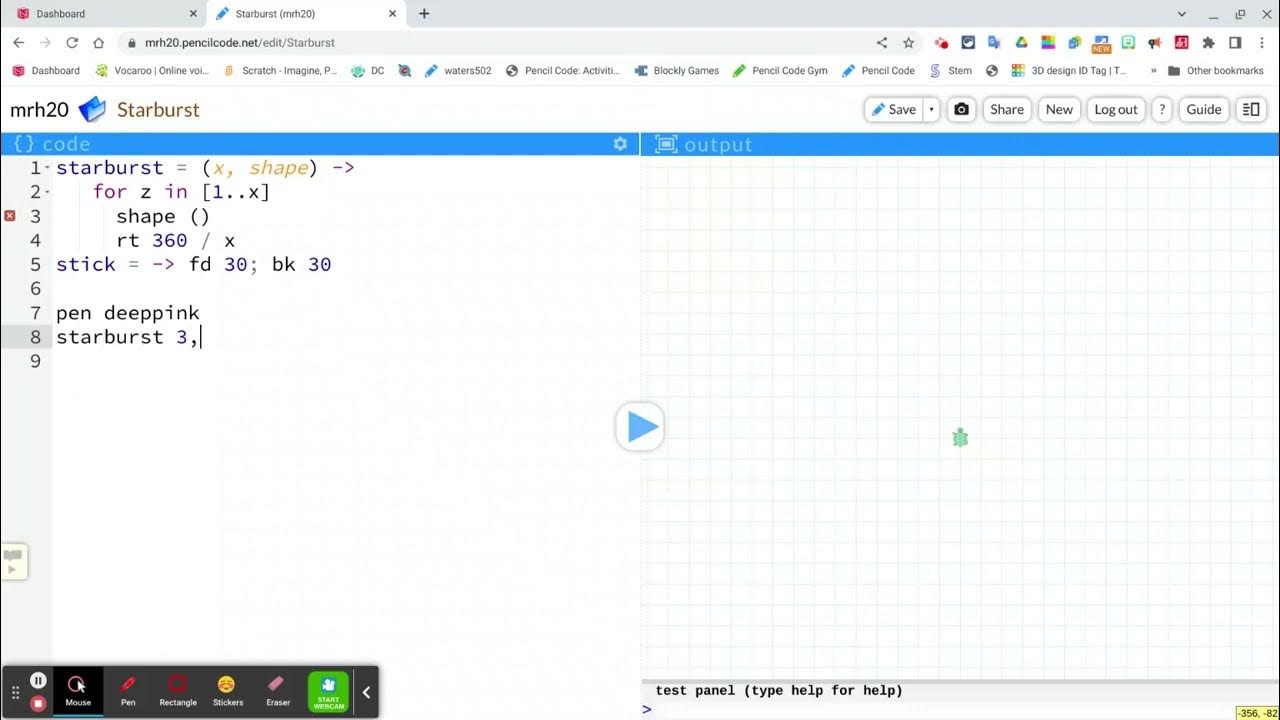Open a new browser tab
This screenshot has width=1280, height=720.
point(424,14)
